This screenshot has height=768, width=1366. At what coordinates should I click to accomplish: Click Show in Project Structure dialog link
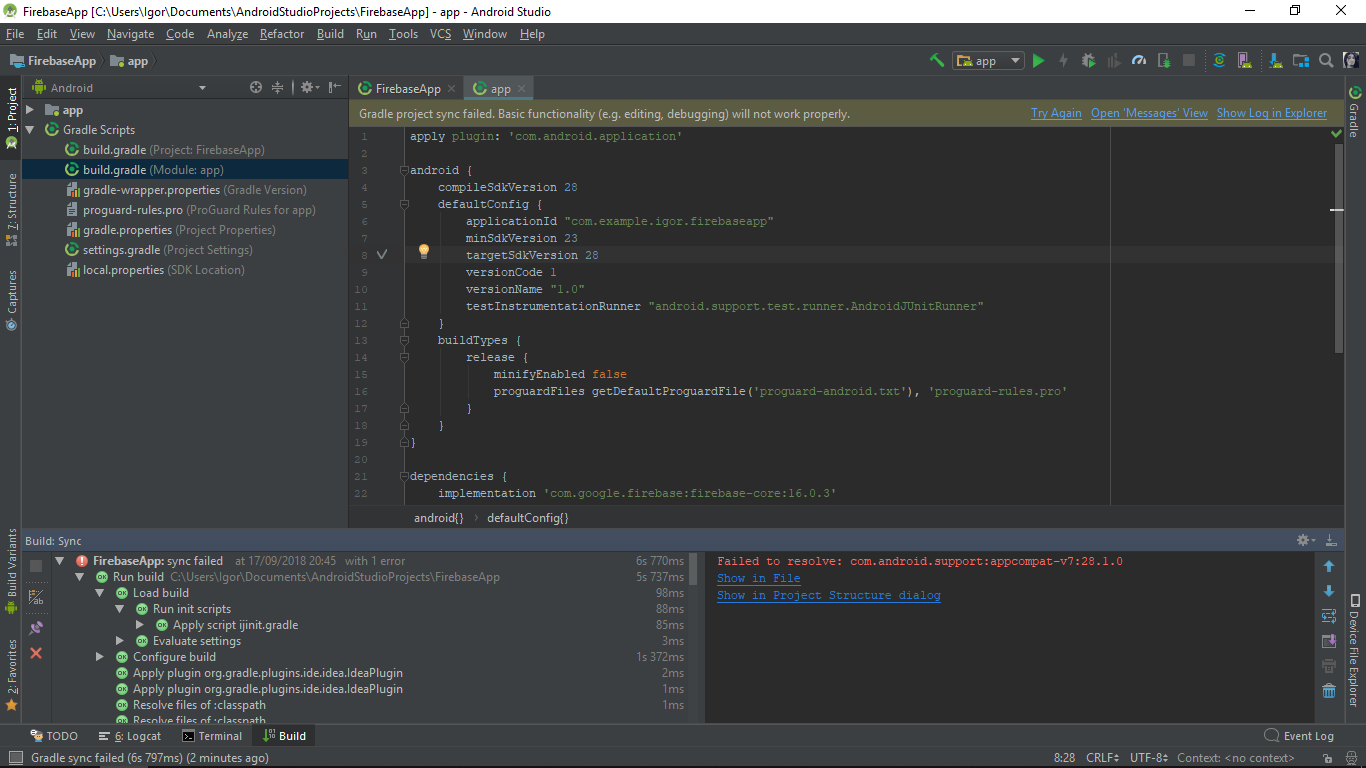[828, 595]
